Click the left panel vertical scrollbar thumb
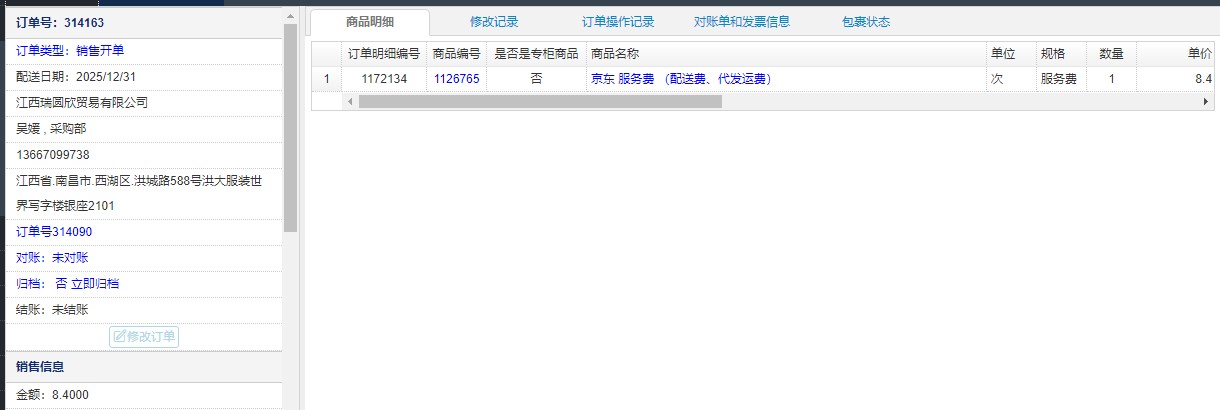This screenshot has width=1220, height=410. pos(290,130)
